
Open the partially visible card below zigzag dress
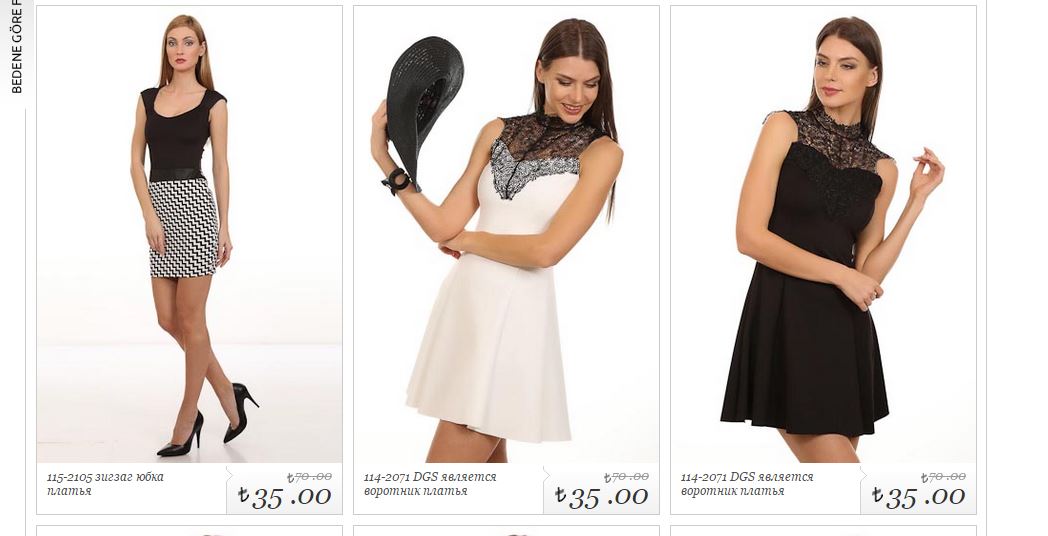click(x=189, y=531)
